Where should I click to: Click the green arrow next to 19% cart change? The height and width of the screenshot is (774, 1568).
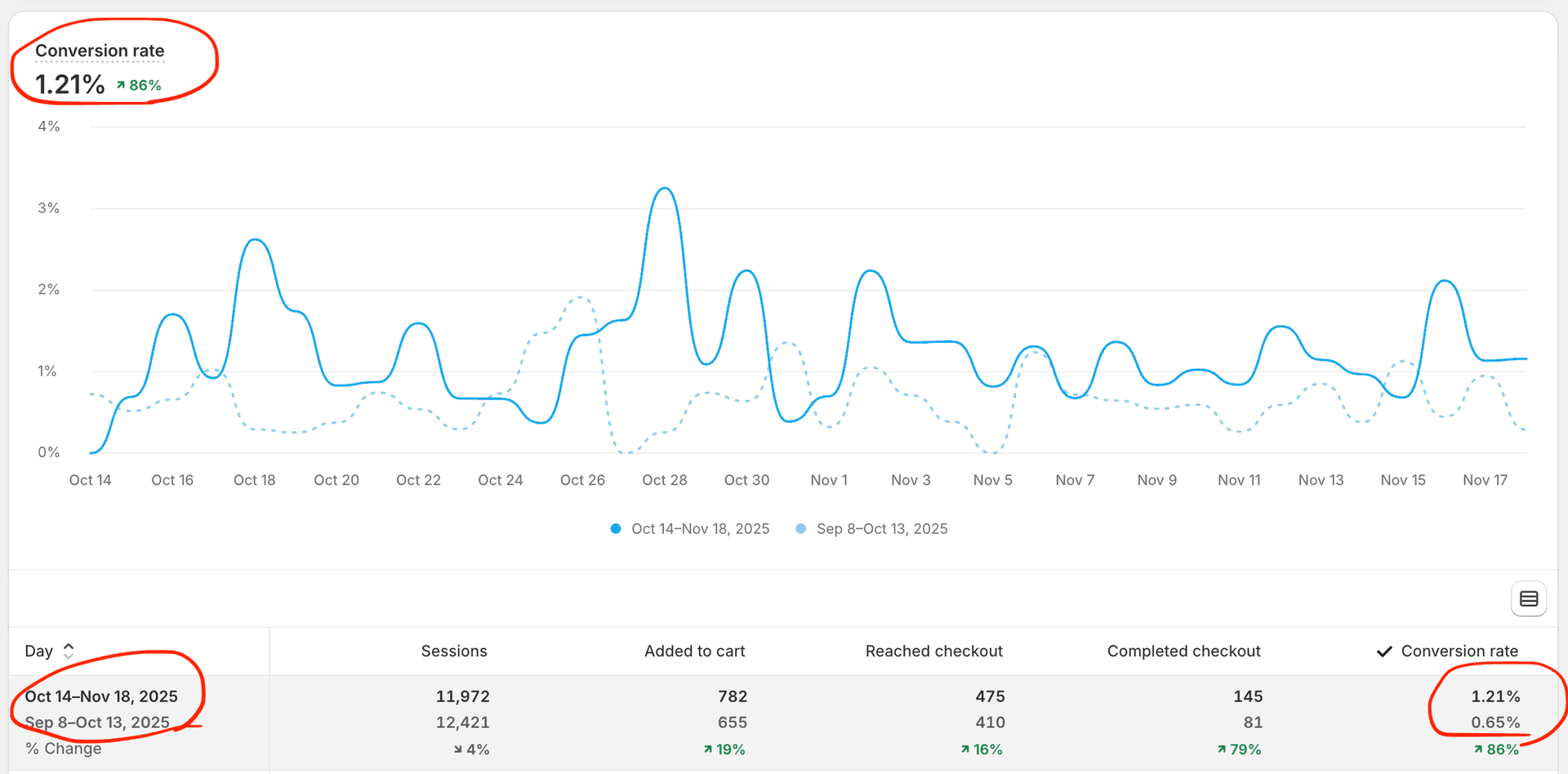709,749
